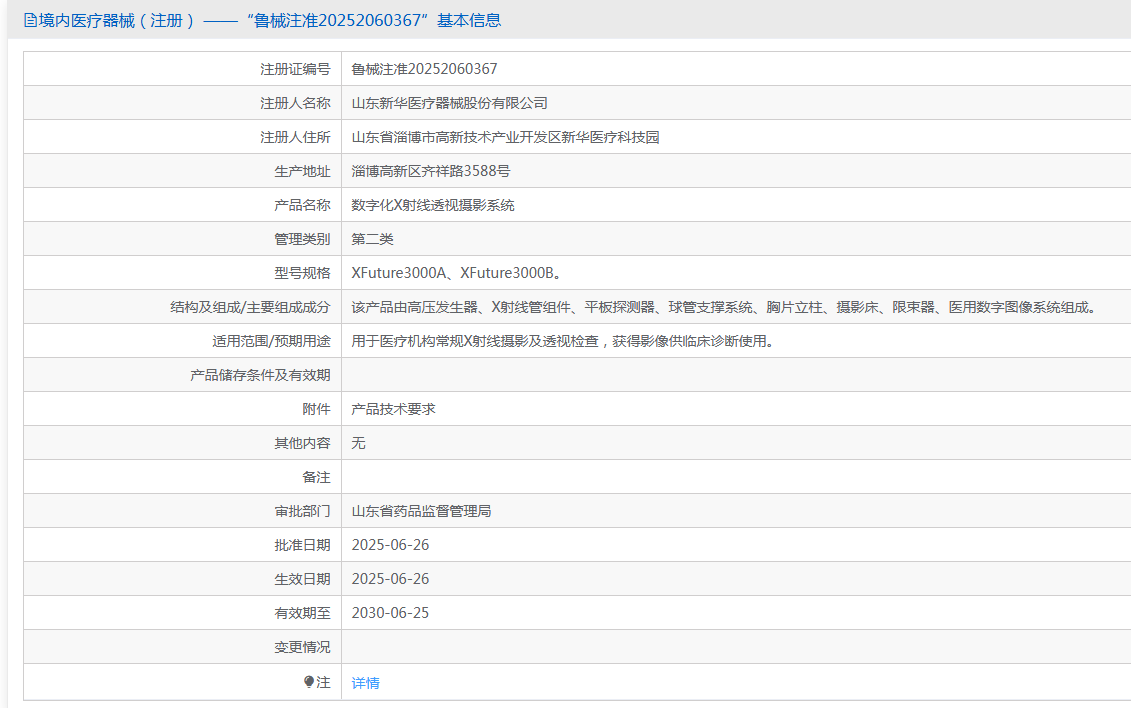Screen dimensions: 1131x708
Task: Open the 详情 link in the 注 row
Action: tap(365, 683)
